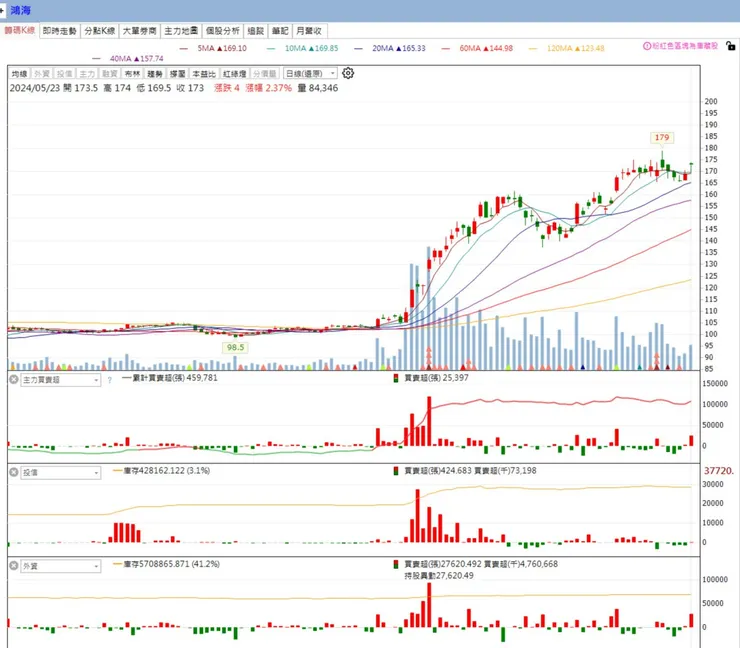Toggle the 主力 overlay button
Viewport: 740px width, 648px height.
tap(87, 74)
